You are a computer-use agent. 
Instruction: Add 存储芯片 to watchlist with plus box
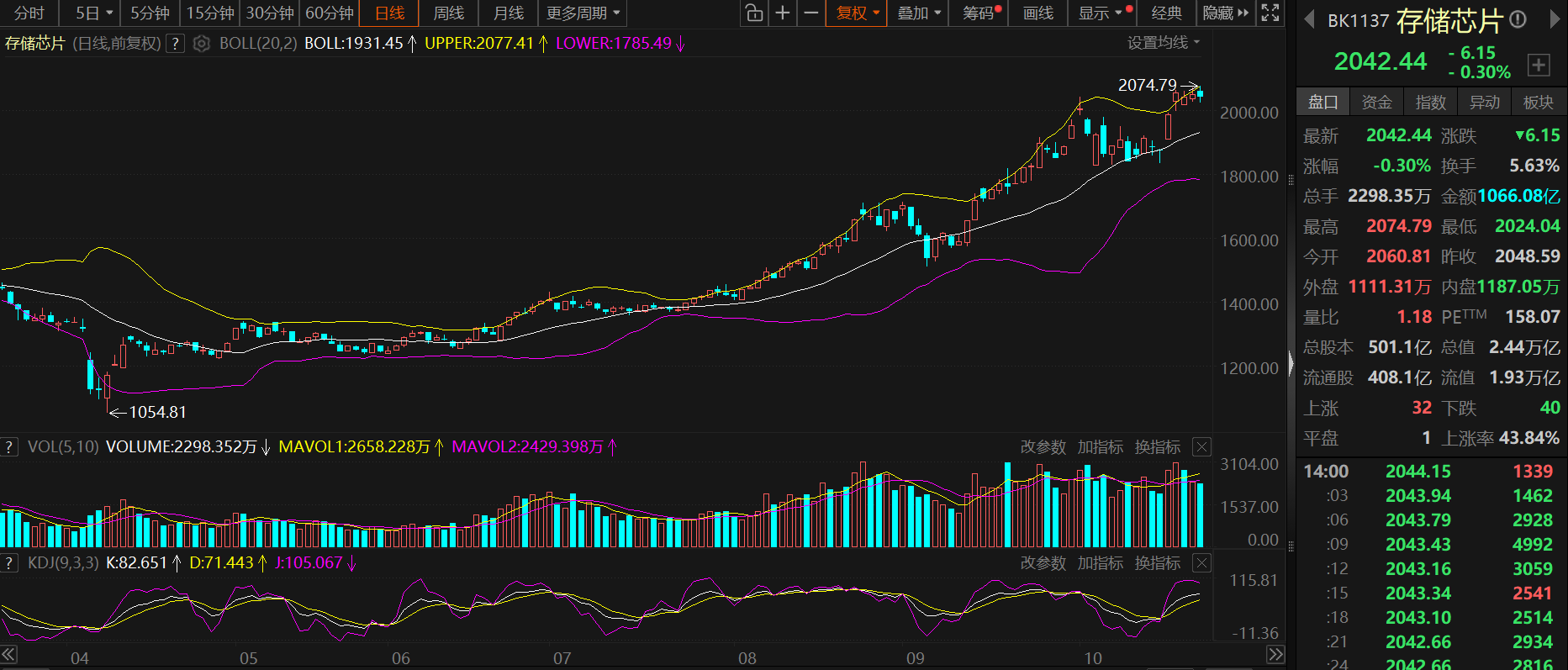1539,65
